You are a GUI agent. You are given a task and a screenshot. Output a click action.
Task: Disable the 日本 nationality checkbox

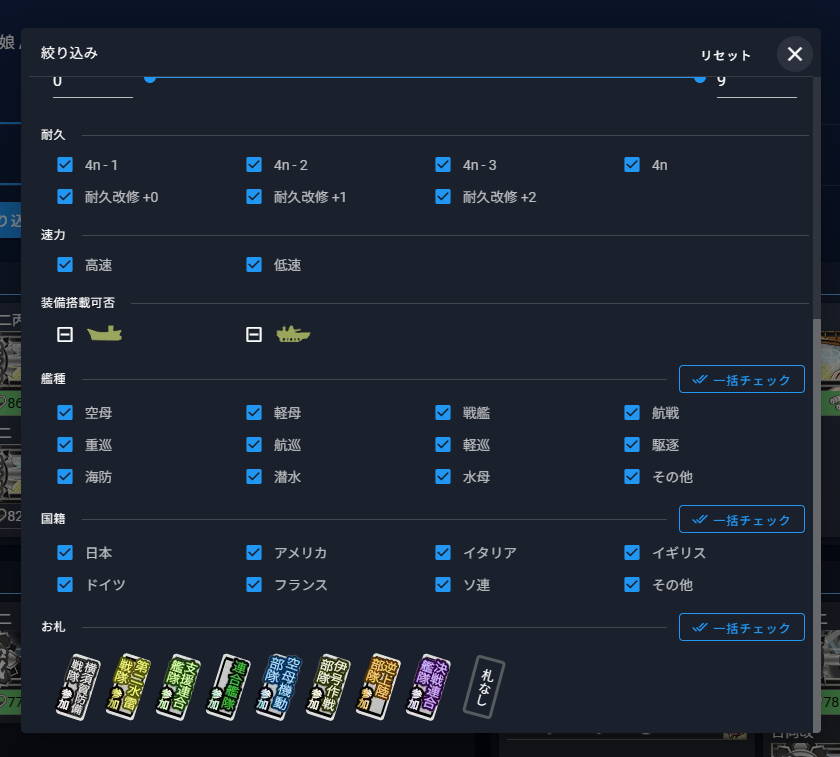pos(65,552)
